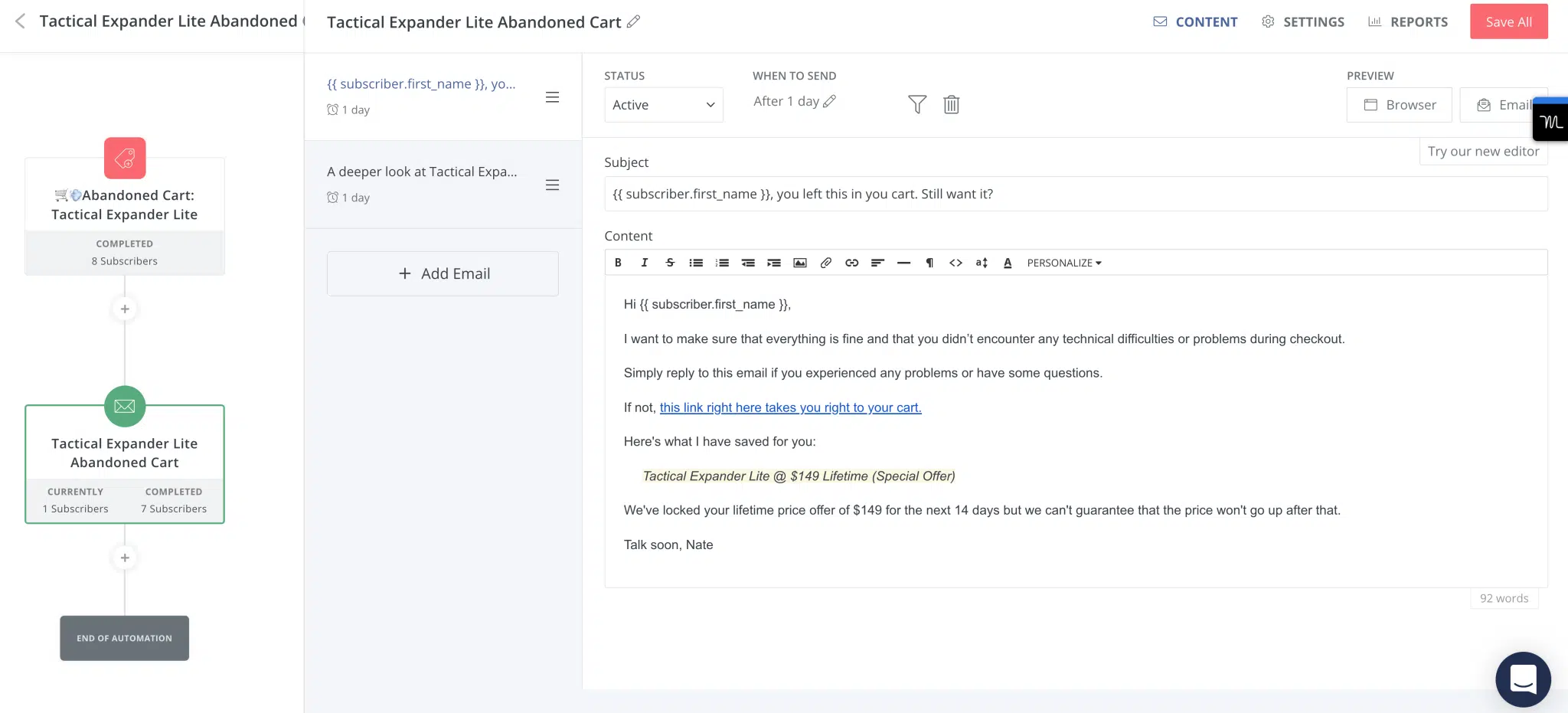Viewport: 1568px width, 713px height.
Task: Apply strikethrough formatting
Action: click(670, 263)
